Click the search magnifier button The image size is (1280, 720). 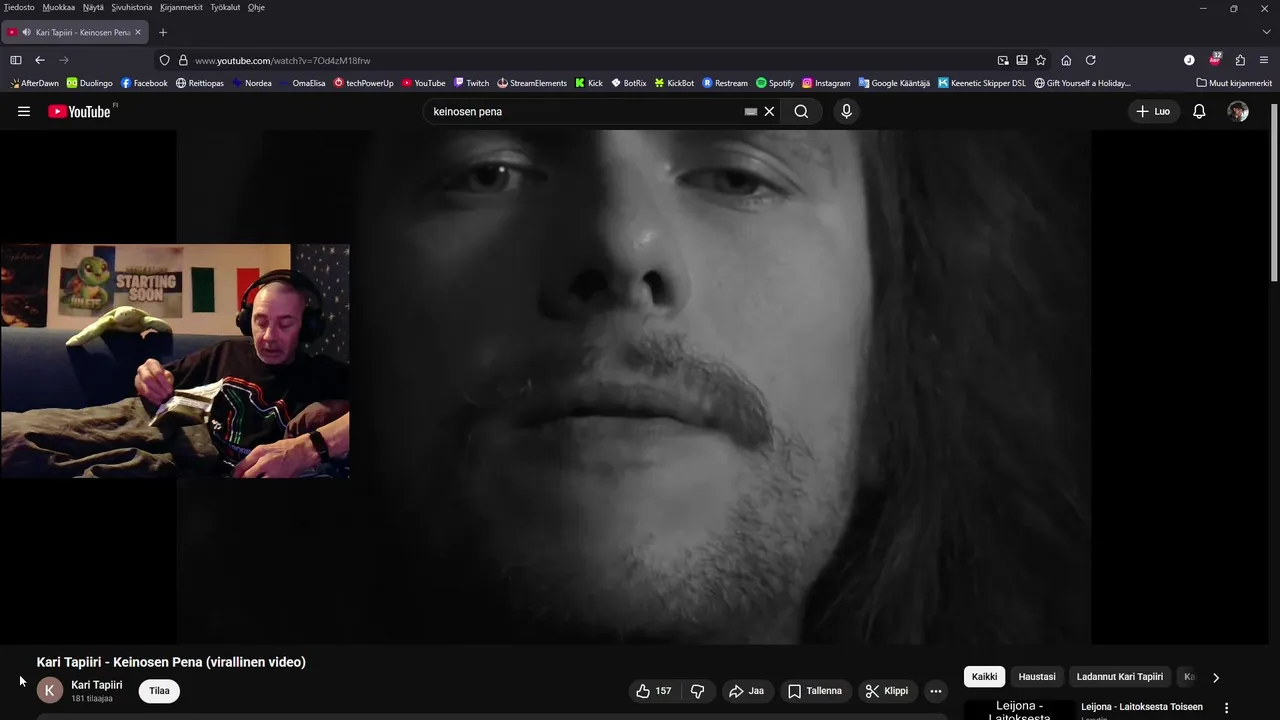coord(801,112)
